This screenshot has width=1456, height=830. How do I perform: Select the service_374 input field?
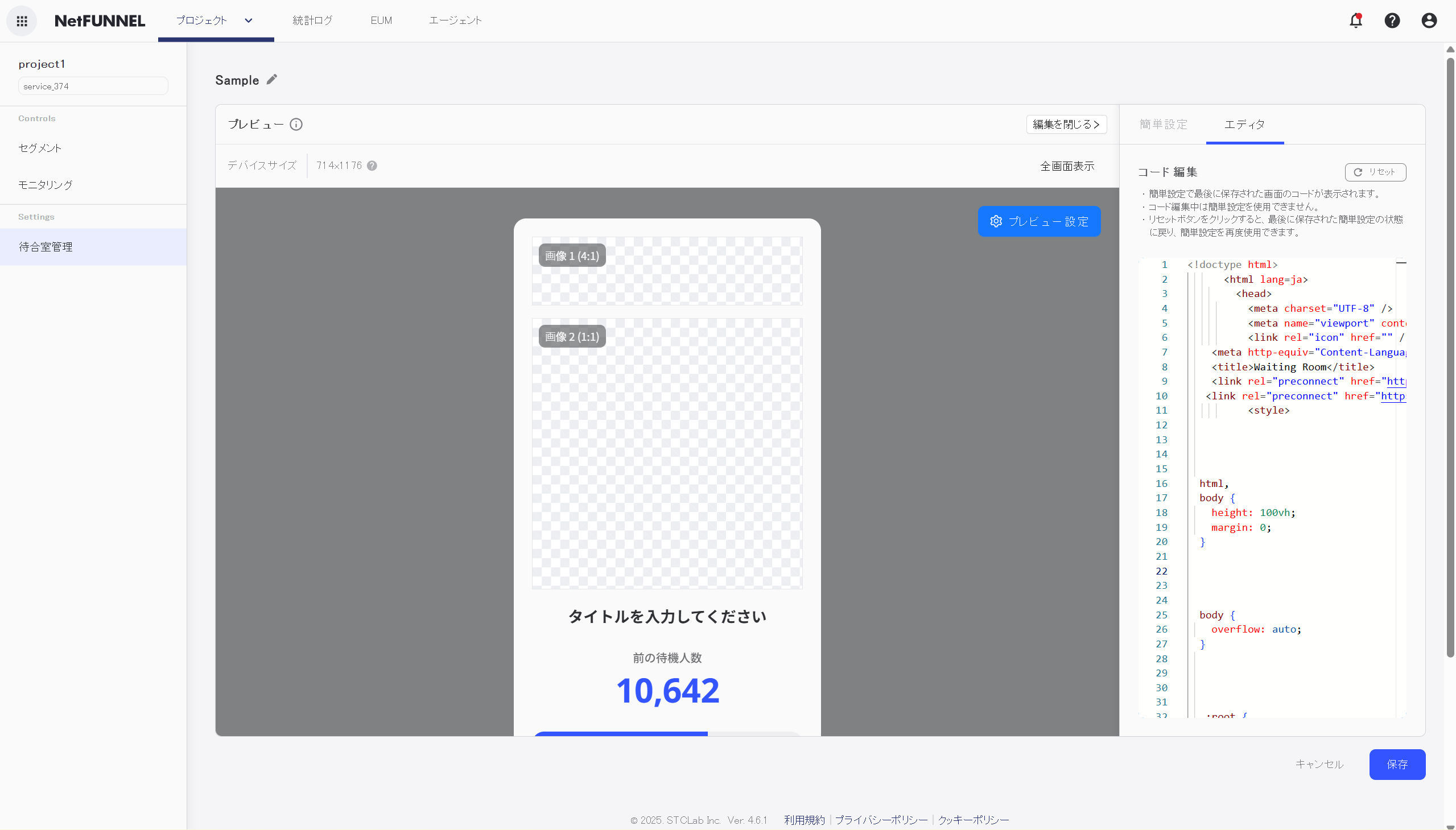pyautogui.click(x=93, y=85)
